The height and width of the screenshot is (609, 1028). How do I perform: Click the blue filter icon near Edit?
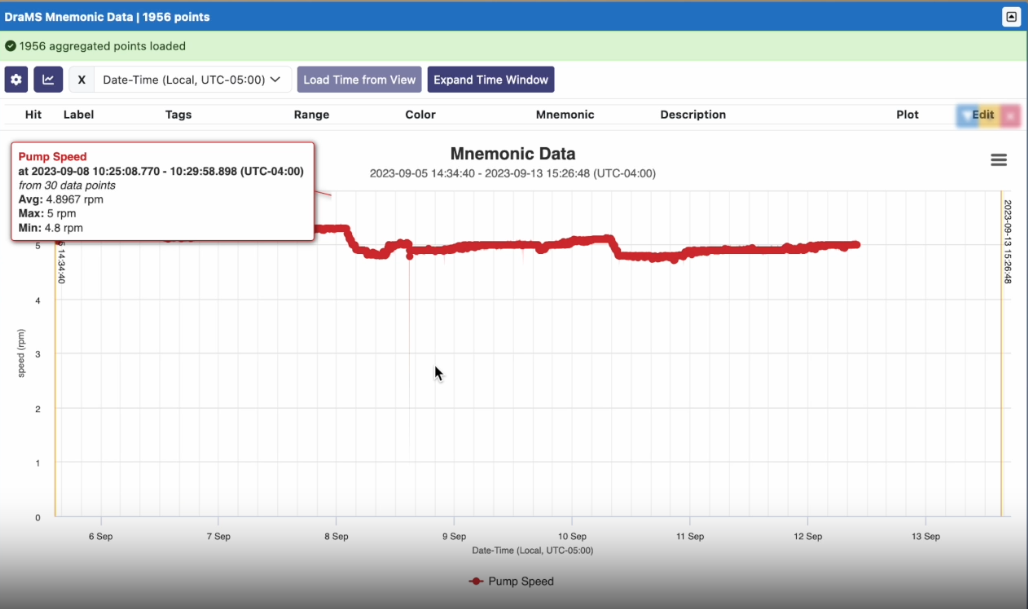tap(964, 115)
